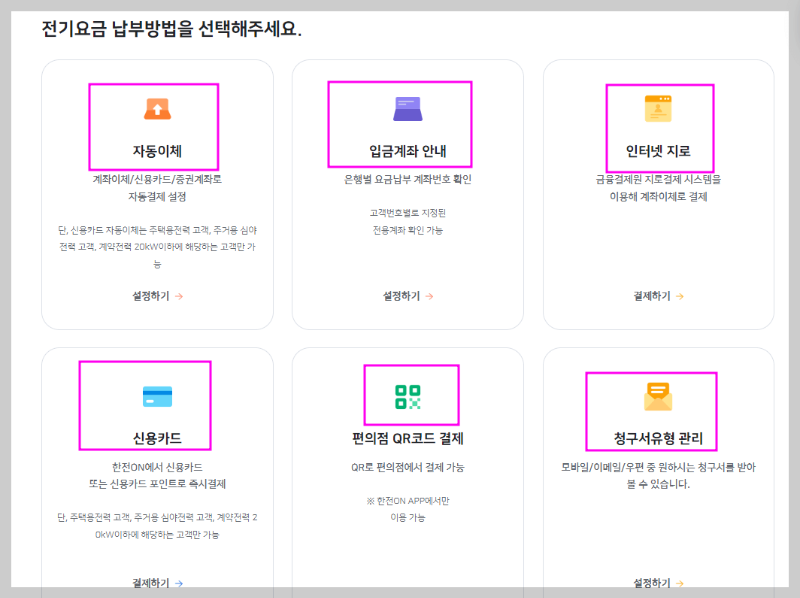This screenshot has height=598, width=800.
Task: Click text 고객번호별로 지정된
Action: (408, 213)
